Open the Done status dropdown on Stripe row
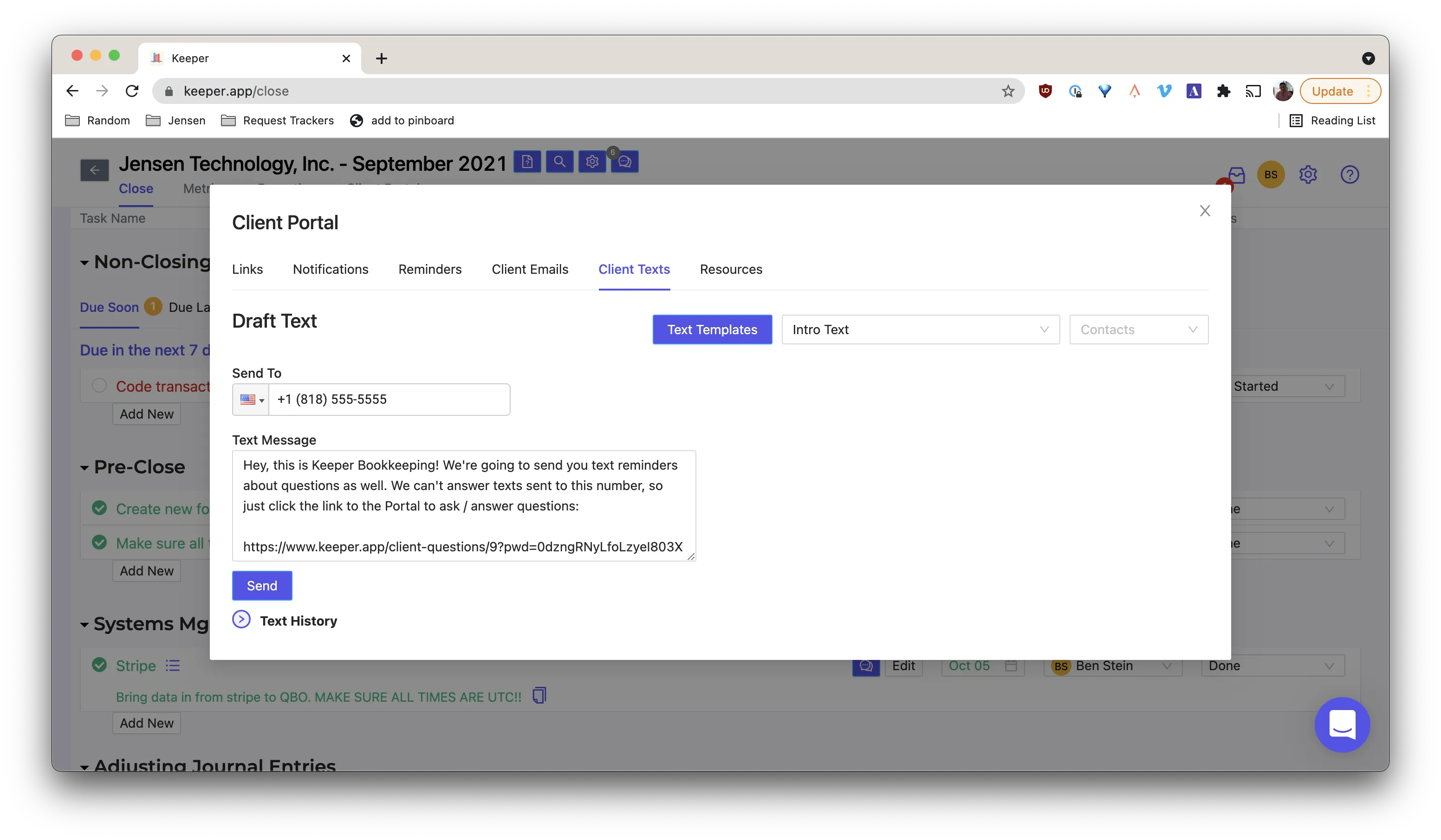 click(1273, 666)
